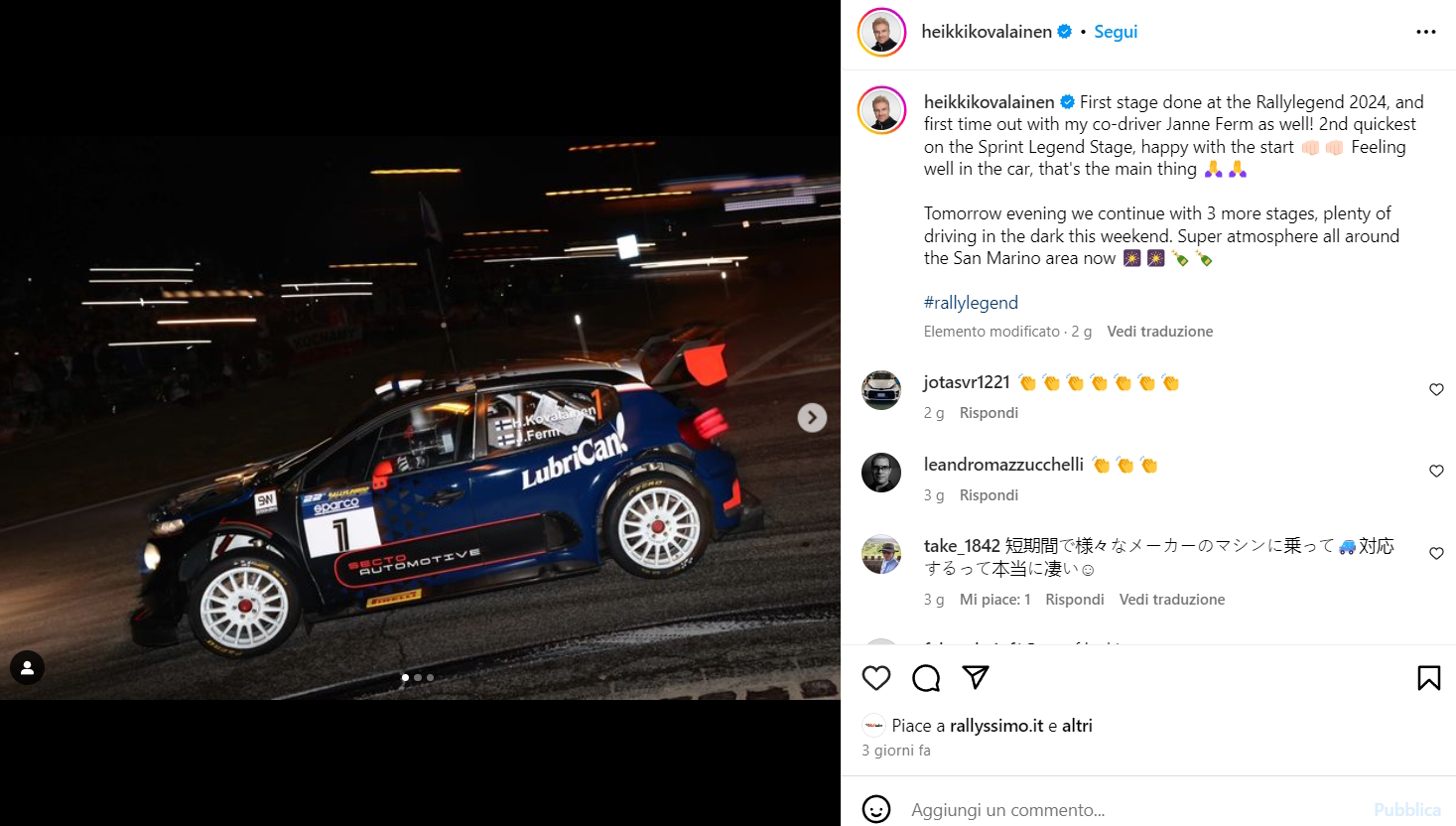
Task: Translate the caption via Vedi traduzione
Action: [x=1160, y=332]
